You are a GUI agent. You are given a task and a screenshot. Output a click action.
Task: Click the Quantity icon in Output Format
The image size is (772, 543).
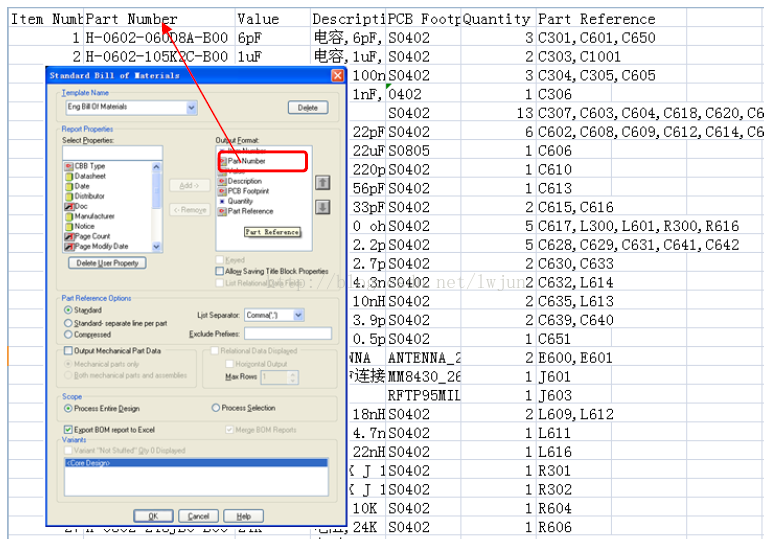(222, 201)
